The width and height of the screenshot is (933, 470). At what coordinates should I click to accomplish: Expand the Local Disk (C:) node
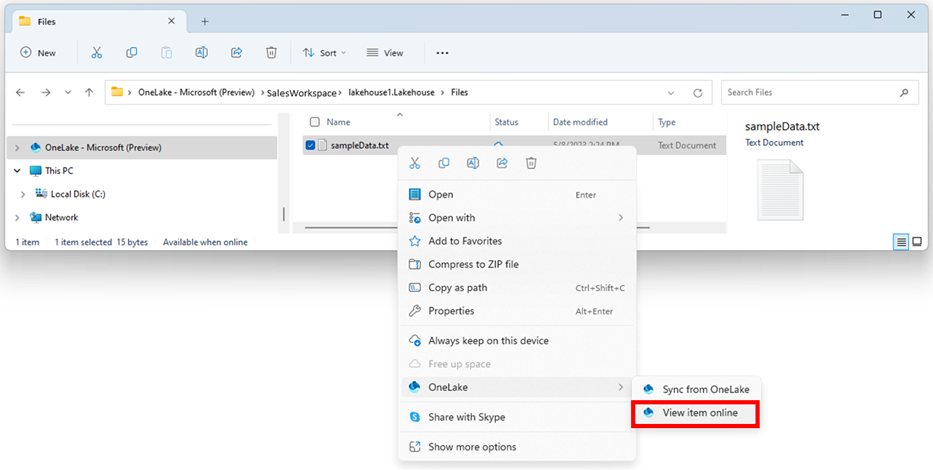(x=23, y=194)
